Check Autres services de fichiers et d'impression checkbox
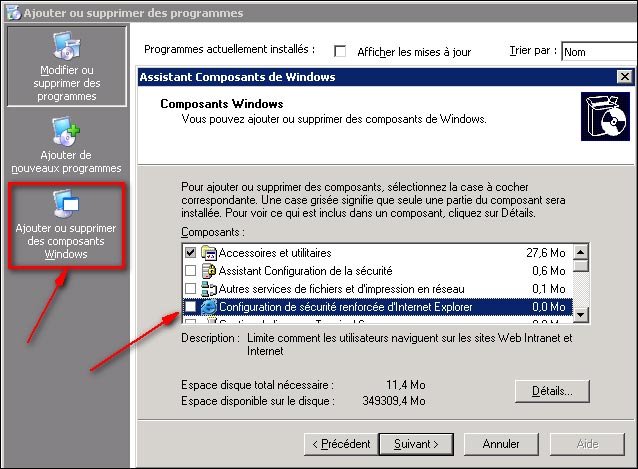The width and height of the screenshot is (638, 469). [190, 288]
